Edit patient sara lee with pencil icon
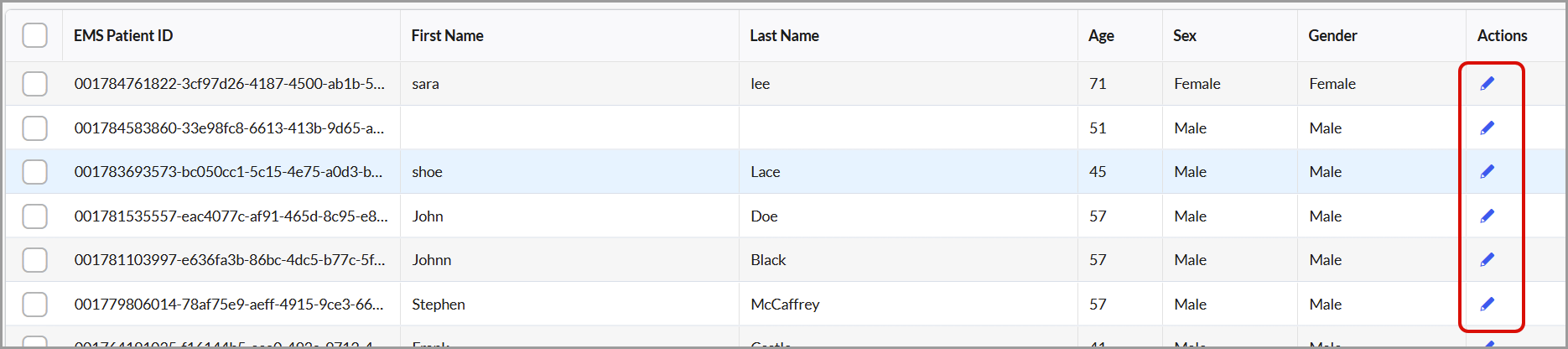This screenshot has width=1568, height=349. pos(1488,83)
